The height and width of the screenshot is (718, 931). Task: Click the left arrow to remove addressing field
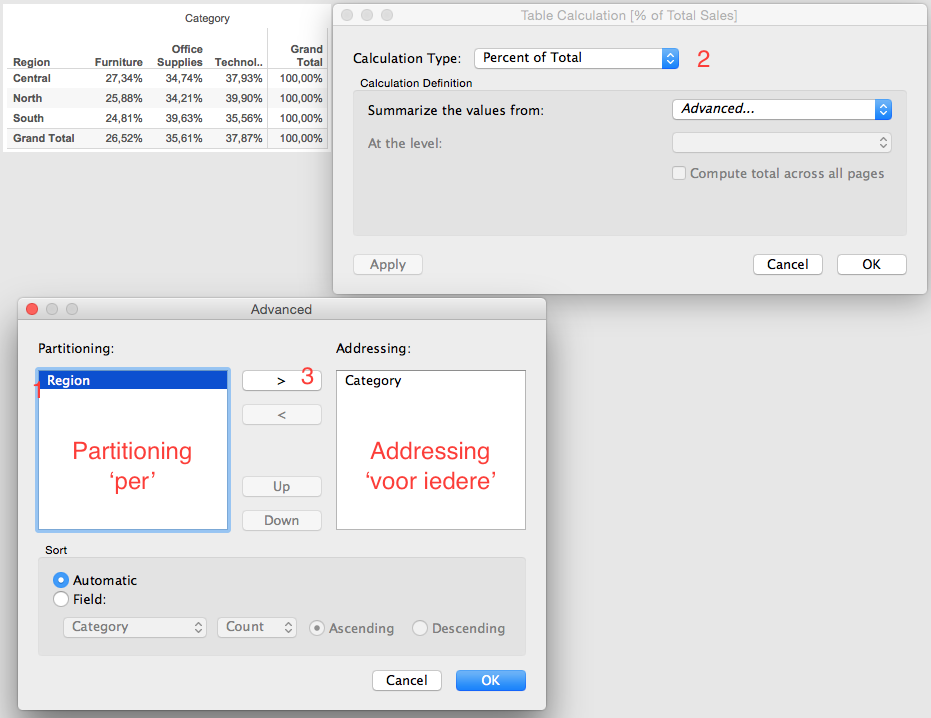tap(281, 414)
